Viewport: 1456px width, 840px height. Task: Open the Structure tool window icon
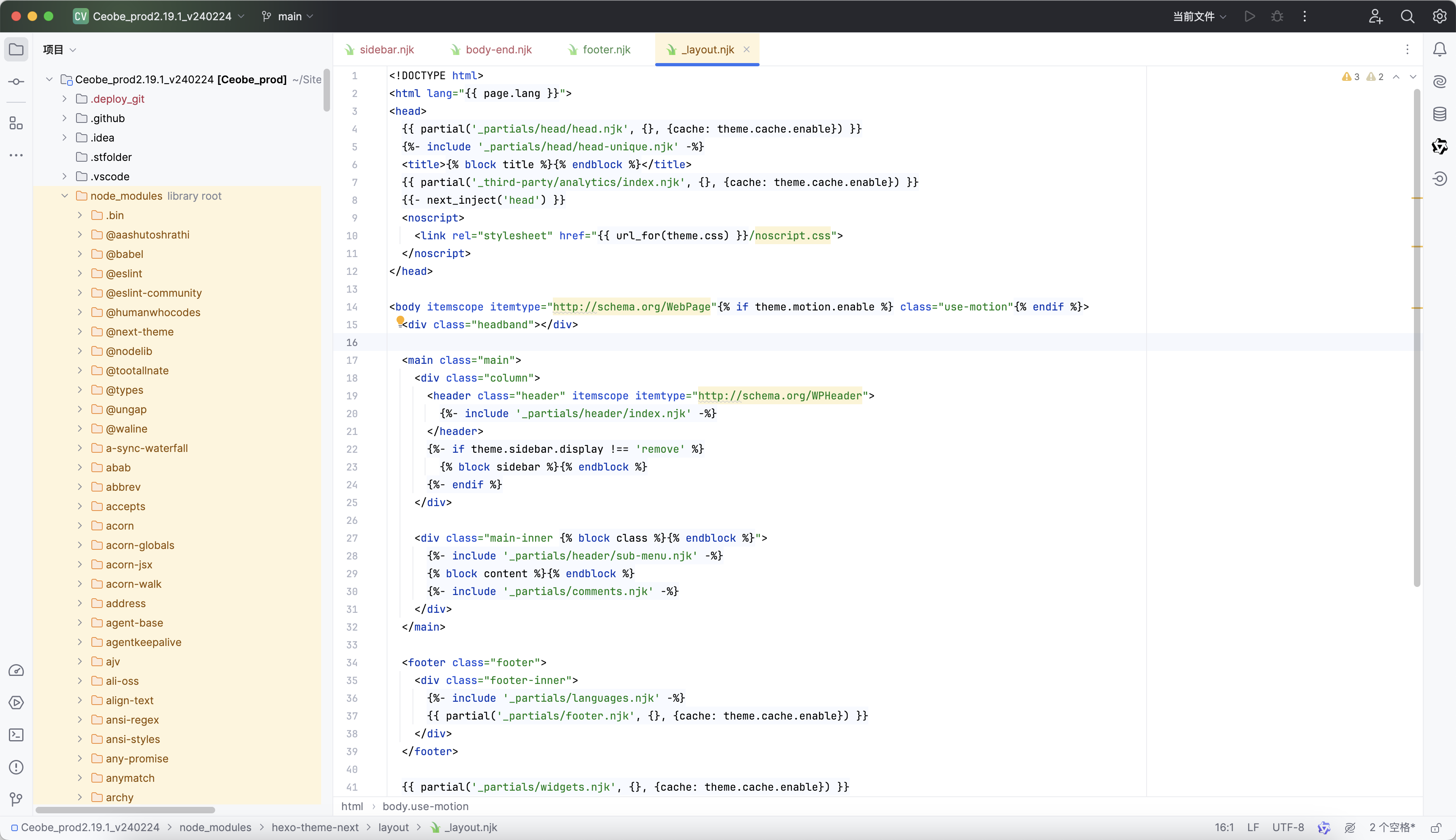pyautogui.click(x=16, y=123)
